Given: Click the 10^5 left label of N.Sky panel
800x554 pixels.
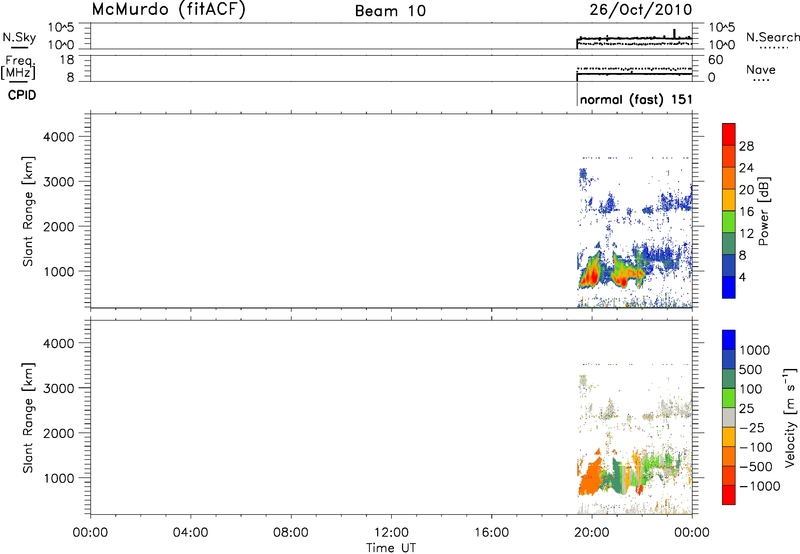Looking at the screenshot, I should click(61, 28).
